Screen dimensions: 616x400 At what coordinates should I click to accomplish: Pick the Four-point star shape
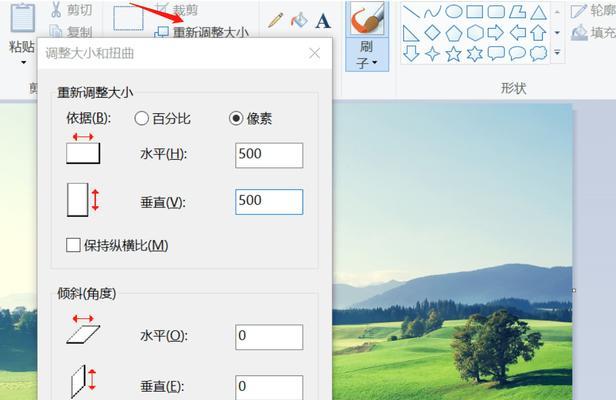pyautogui.click(x=433, y=54)
